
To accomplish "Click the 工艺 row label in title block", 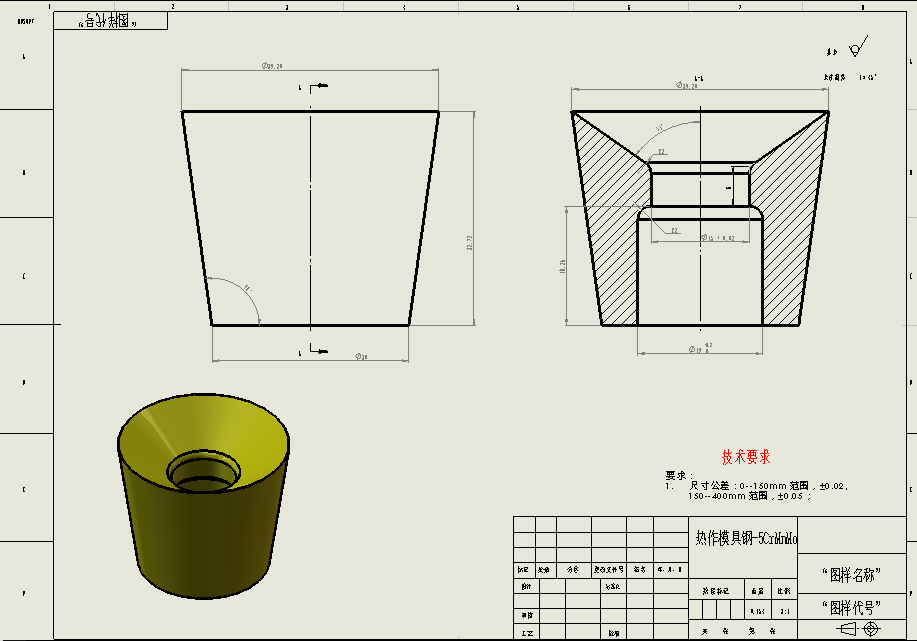I will coord(526,633).
